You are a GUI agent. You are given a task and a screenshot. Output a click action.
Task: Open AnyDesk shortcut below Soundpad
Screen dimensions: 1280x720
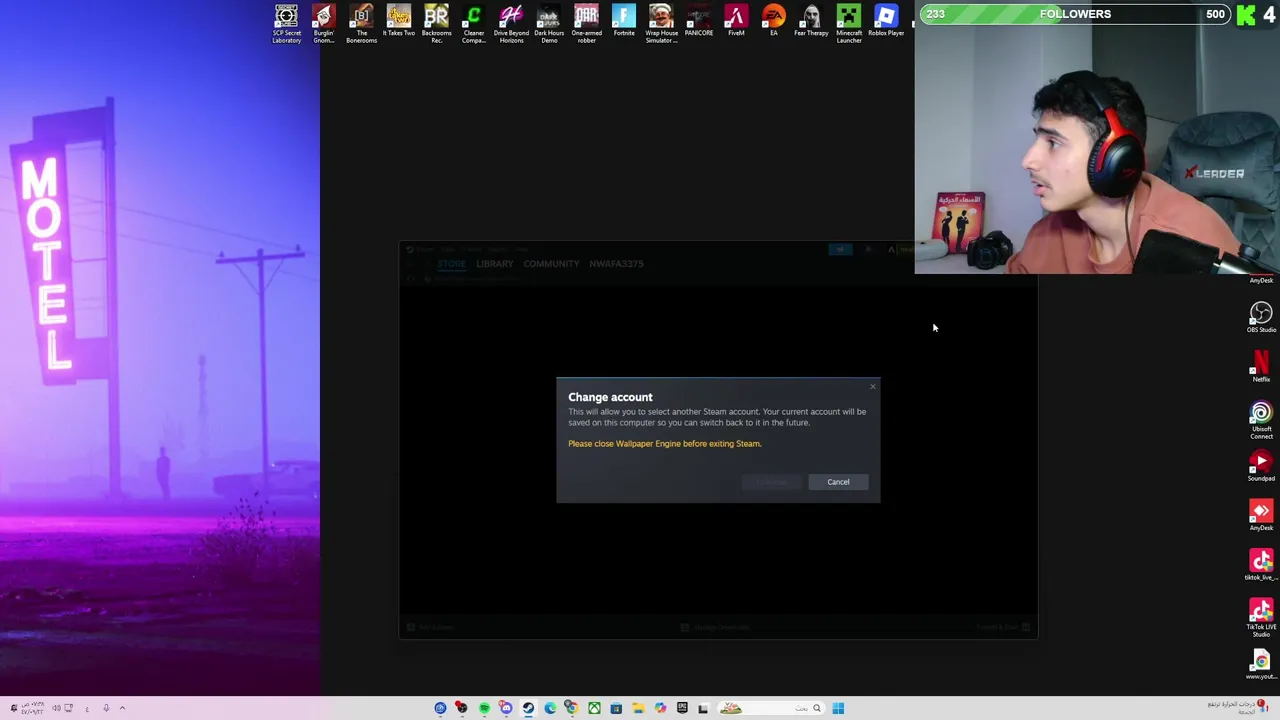coord(1261,516)
